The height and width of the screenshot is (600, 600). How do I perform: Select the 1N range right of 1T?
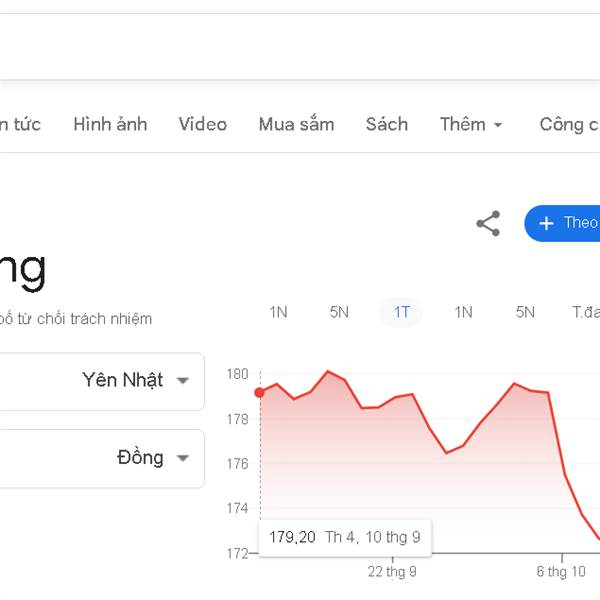click(x=463, y=312)
